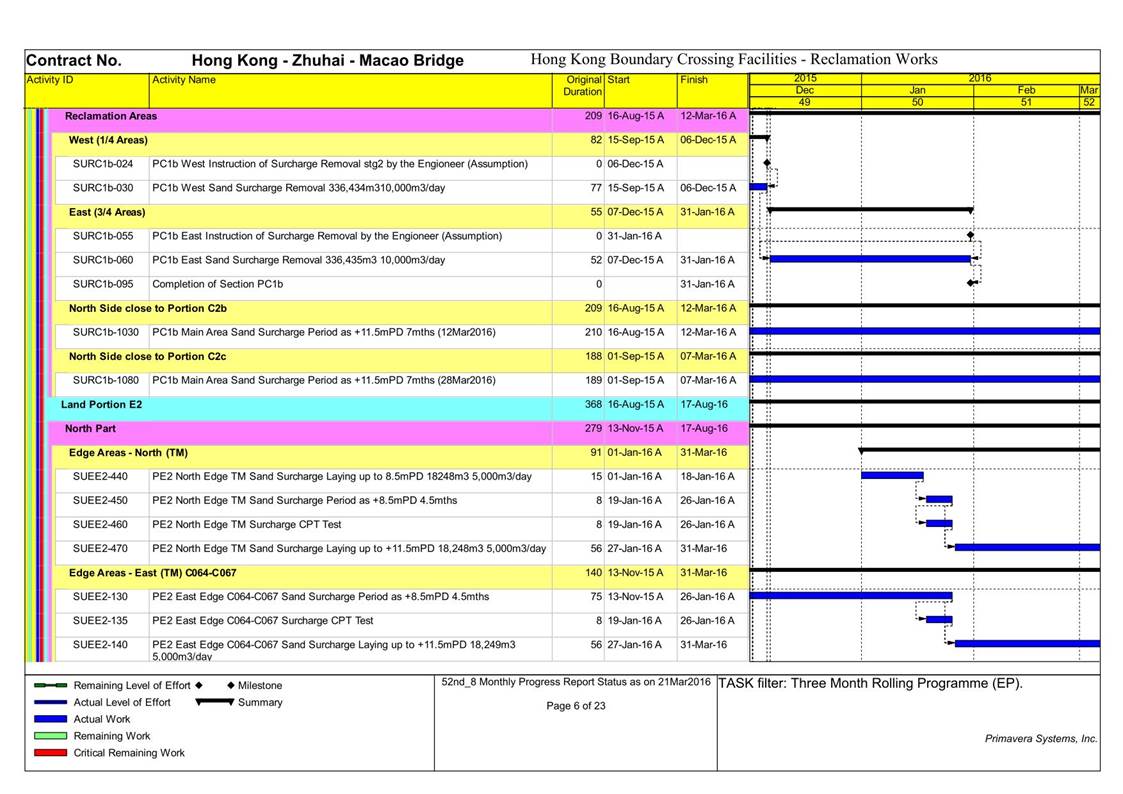Image resolution: width=1123 pixels, height=794 pixels.
Task: Click the 07-Dec-15 A start of SURC1b-060
Action: click(x=636, y=260)
